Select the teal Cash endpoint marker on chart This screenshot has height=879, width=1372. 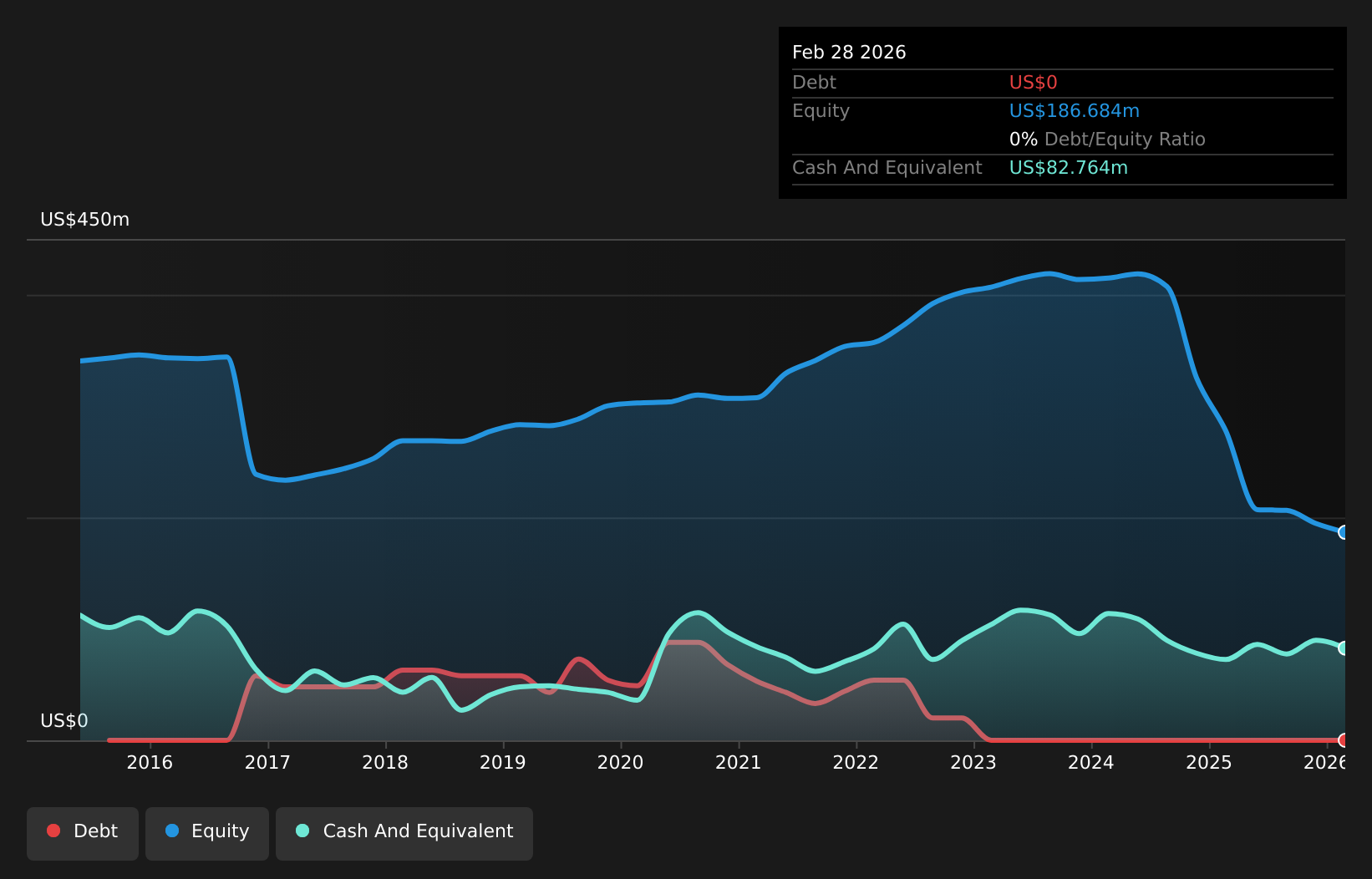[x=1343, y=648]
